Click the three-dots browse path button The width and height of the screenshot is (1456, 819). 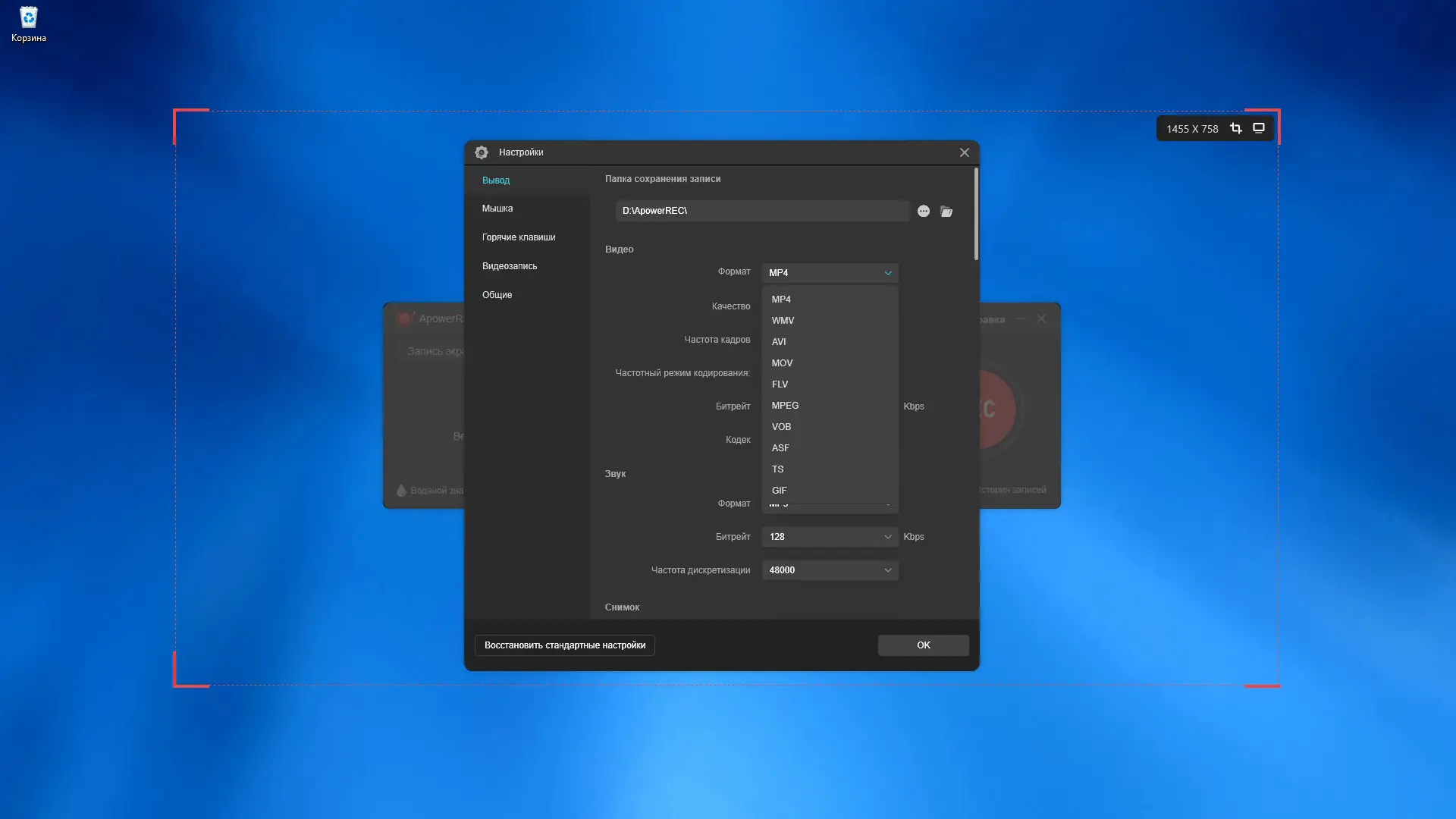click(x=923, y=212)
